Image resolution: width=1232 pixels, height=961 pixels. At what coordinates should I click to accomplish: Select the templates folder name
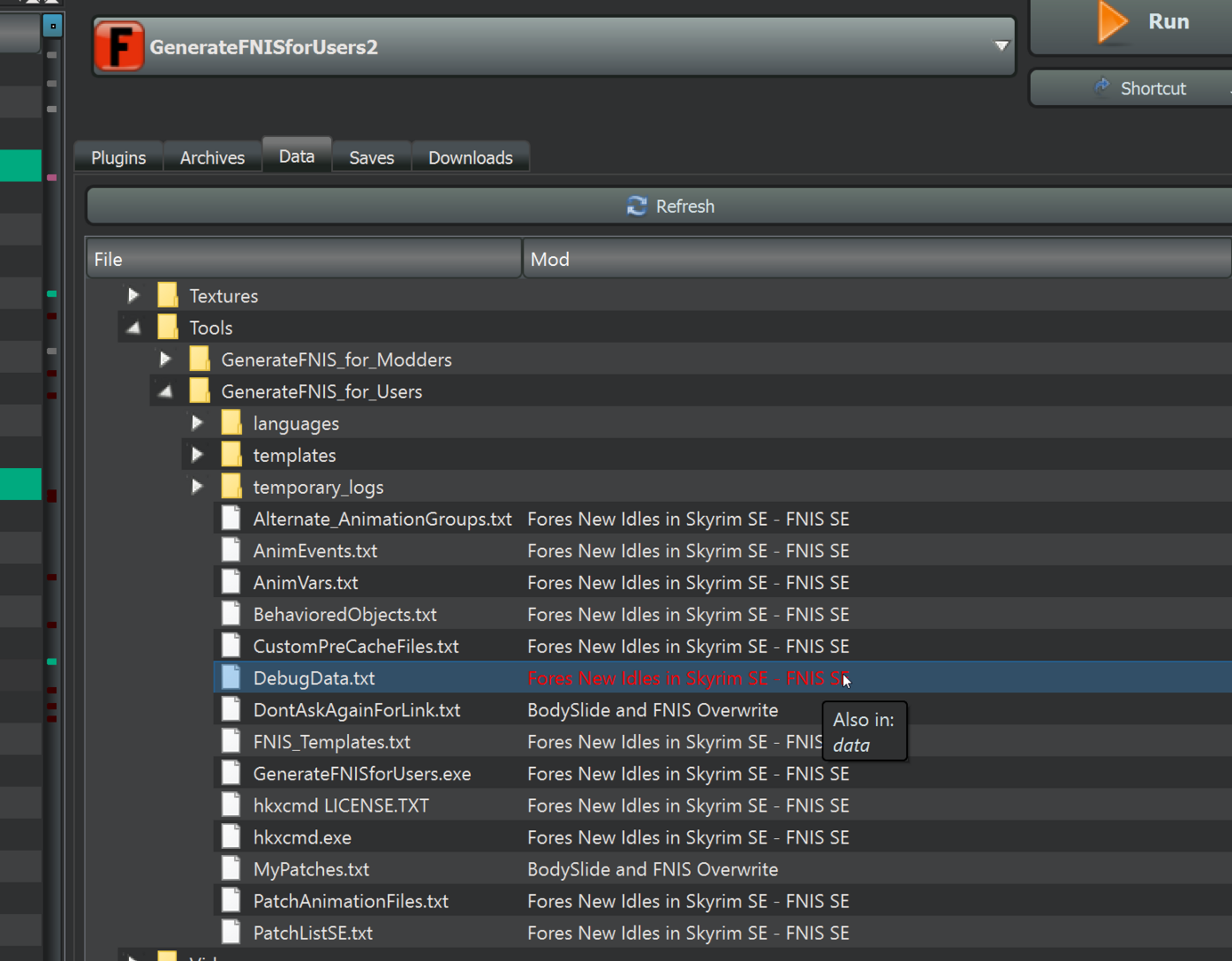coord(295,456)
